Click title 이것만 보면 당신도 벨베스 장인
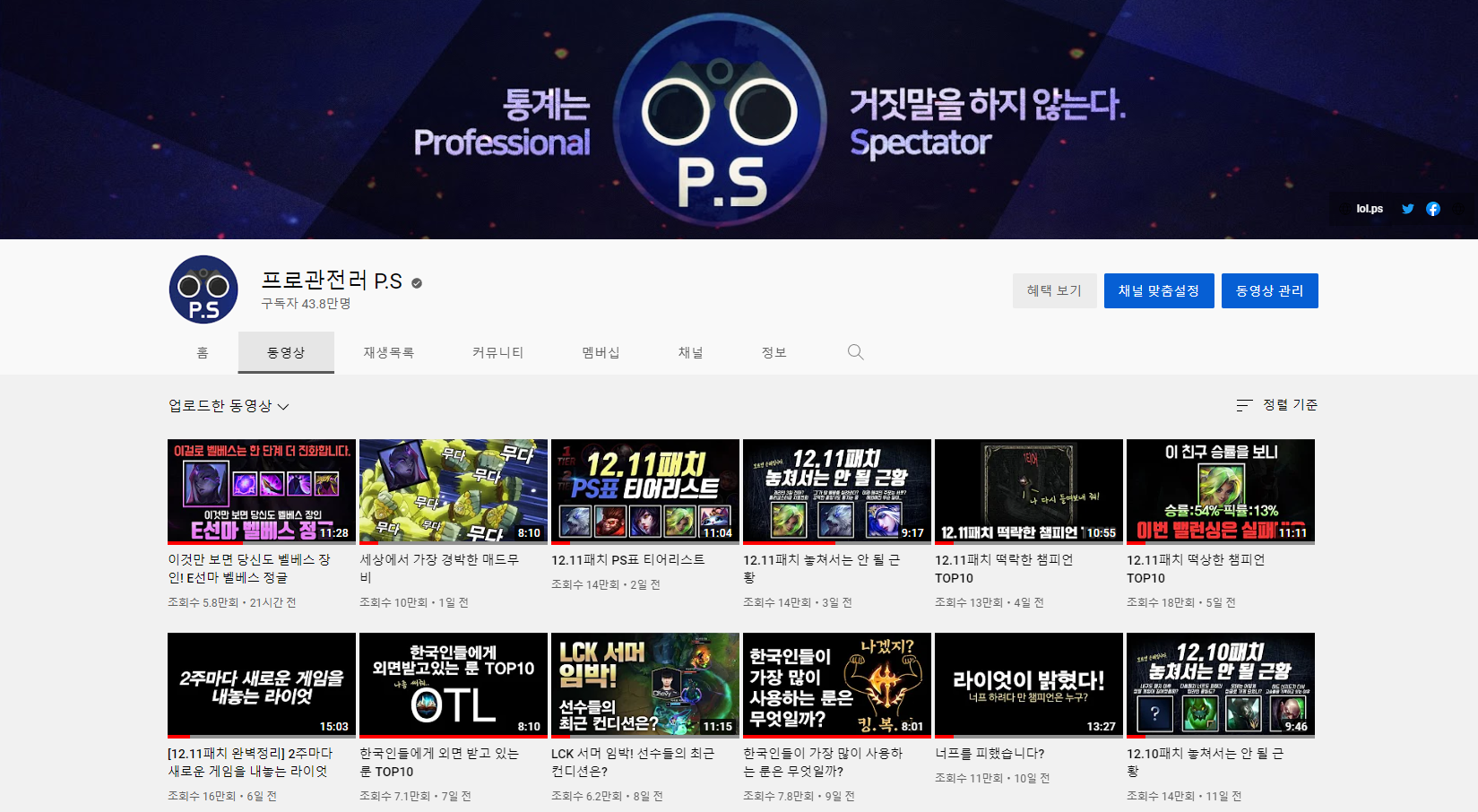 (x=249, y=568)
